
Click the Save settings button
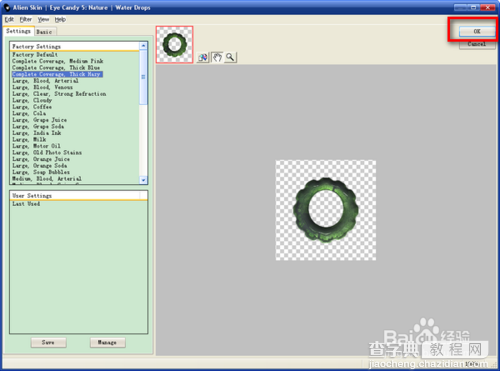(49, 342)
